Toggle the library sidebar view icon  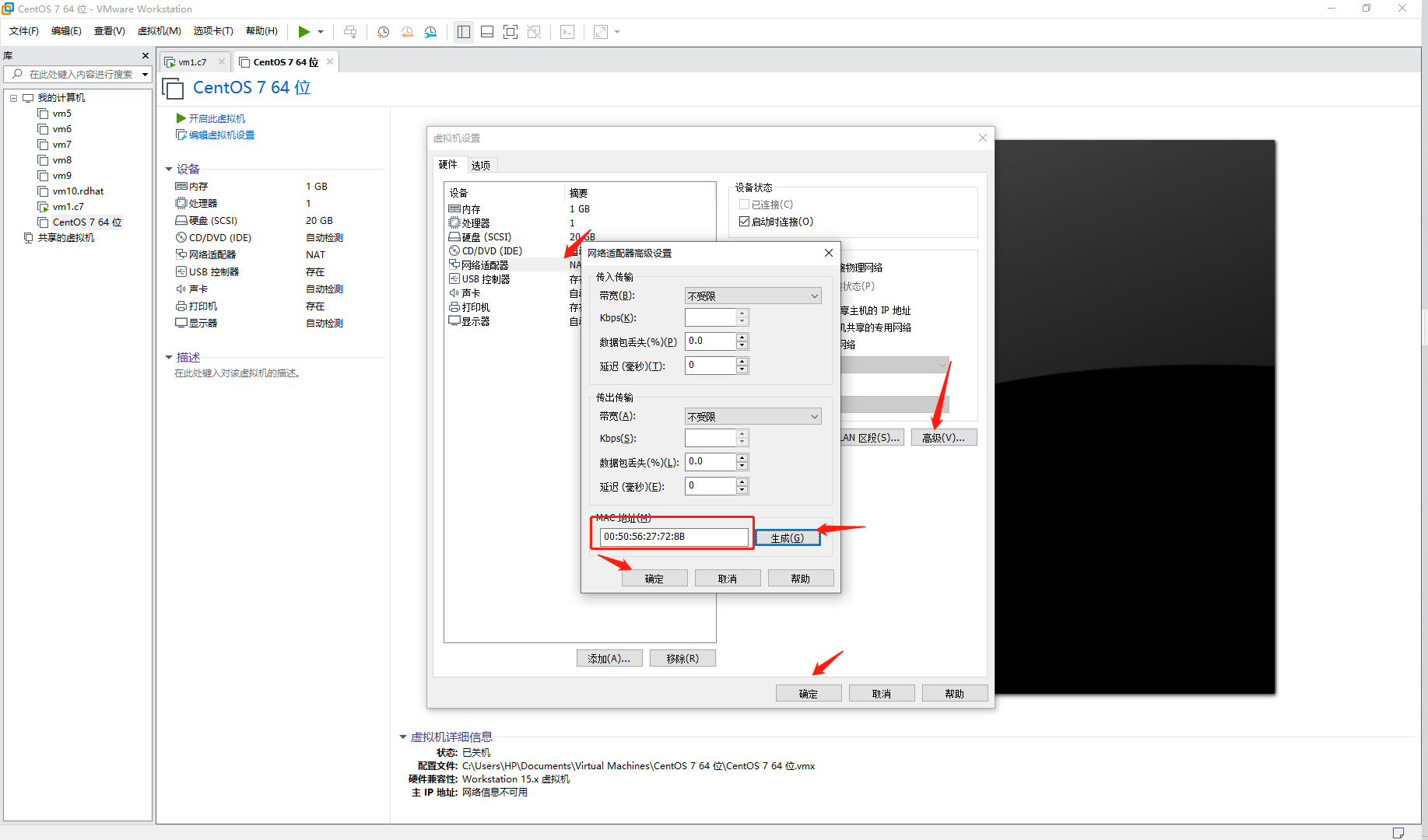[464, 32]
